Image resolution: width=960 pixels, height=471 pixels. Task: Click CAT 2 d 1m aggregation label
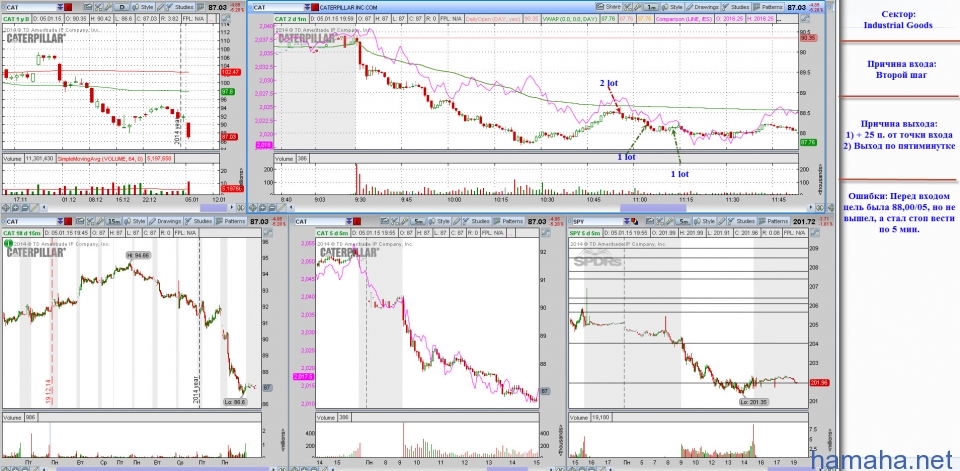[291, 19]
